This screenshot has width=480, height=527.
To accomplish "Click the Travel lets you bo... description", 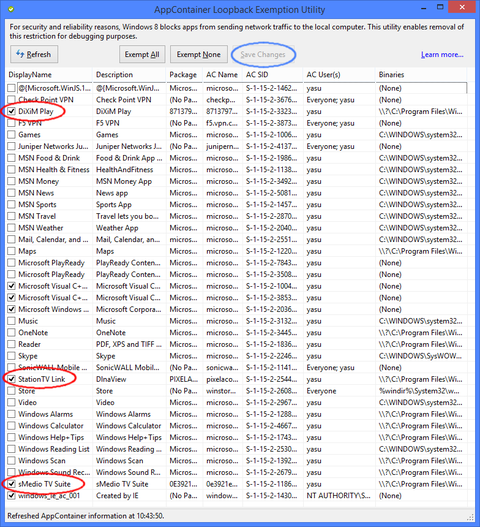I will [127, 216].
